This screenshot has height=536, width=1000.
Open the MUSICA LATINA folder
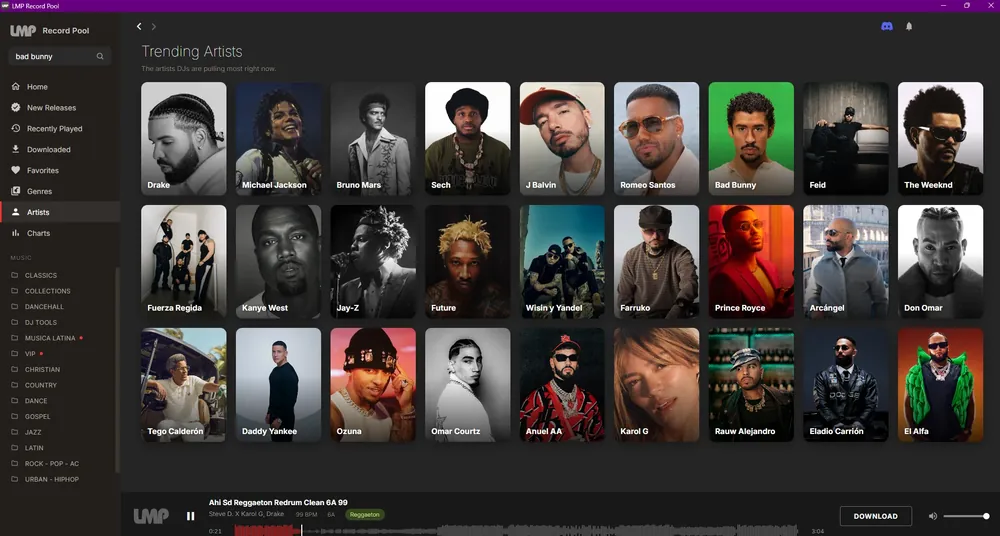point(50,338)
